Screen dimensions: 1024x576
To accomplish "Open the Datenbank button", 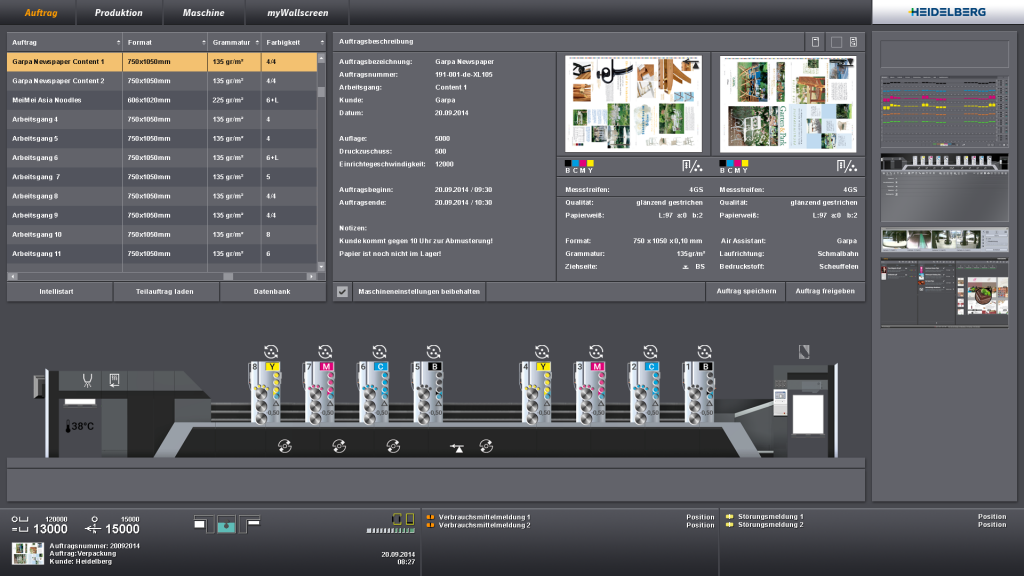I will click(273, 292).
